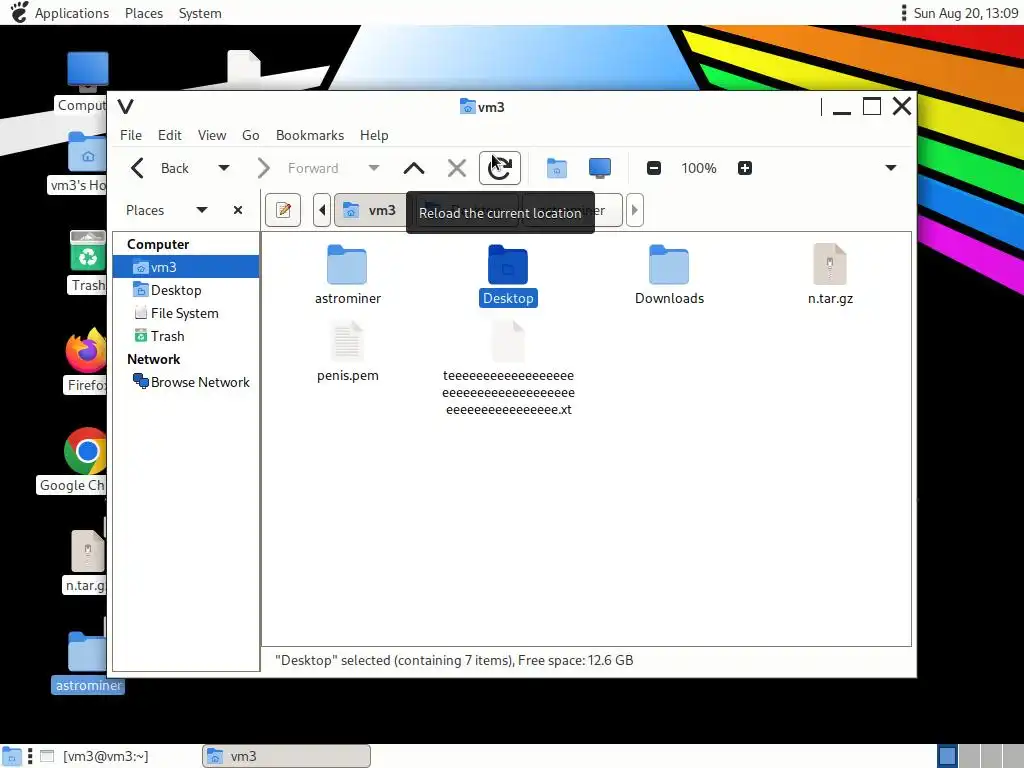Click the status bar selection text
Image resolution: width=1024 pixels, height=768 pixels.
(x=454, y=660)
